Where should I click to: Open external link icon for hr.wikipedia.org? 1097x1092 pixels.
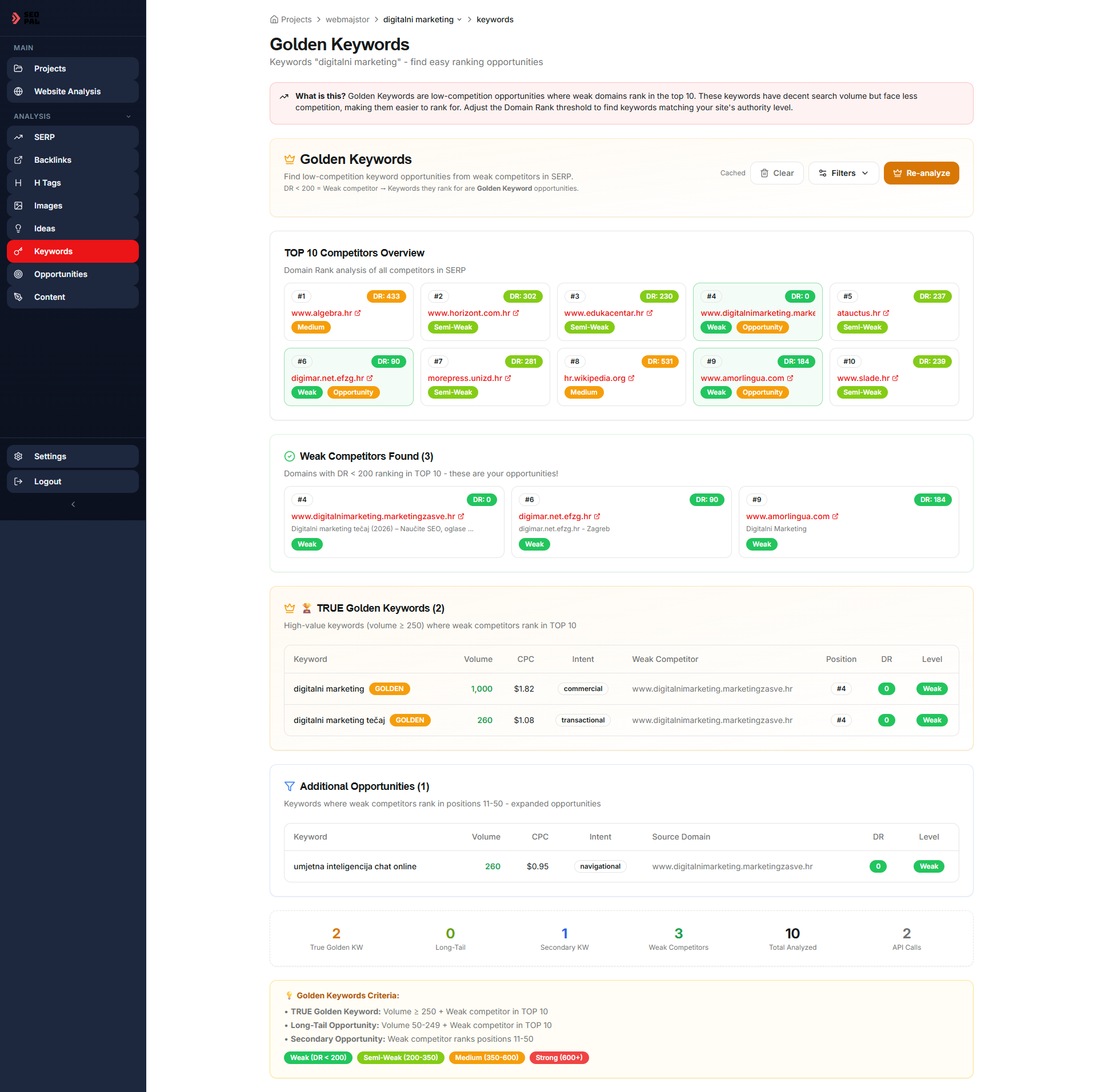pyautogui.click(x=631, y=378)
